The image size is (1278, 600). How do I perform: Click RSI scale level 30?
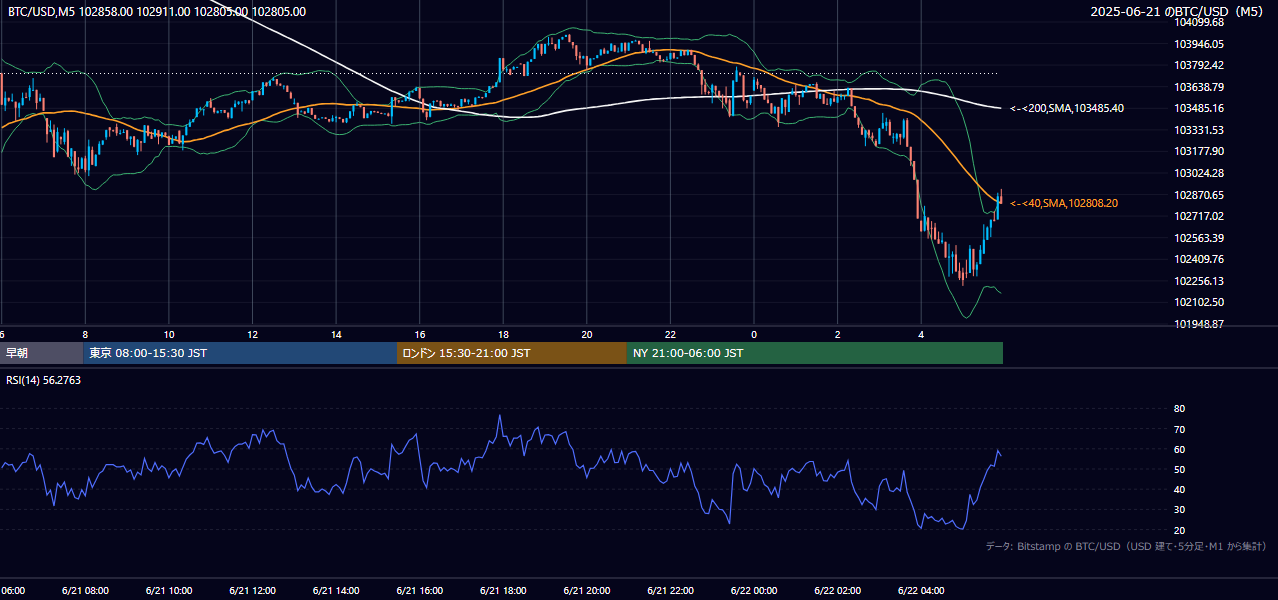pyautogui.click(x=1179, y=509)
